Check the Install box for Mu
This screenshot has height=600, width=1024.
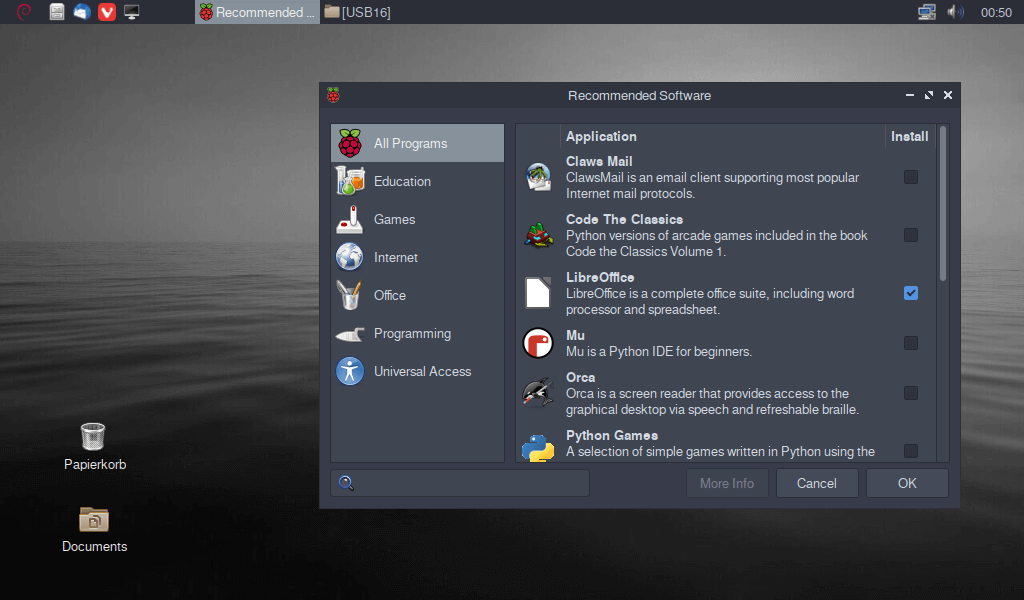click(910, 343)
